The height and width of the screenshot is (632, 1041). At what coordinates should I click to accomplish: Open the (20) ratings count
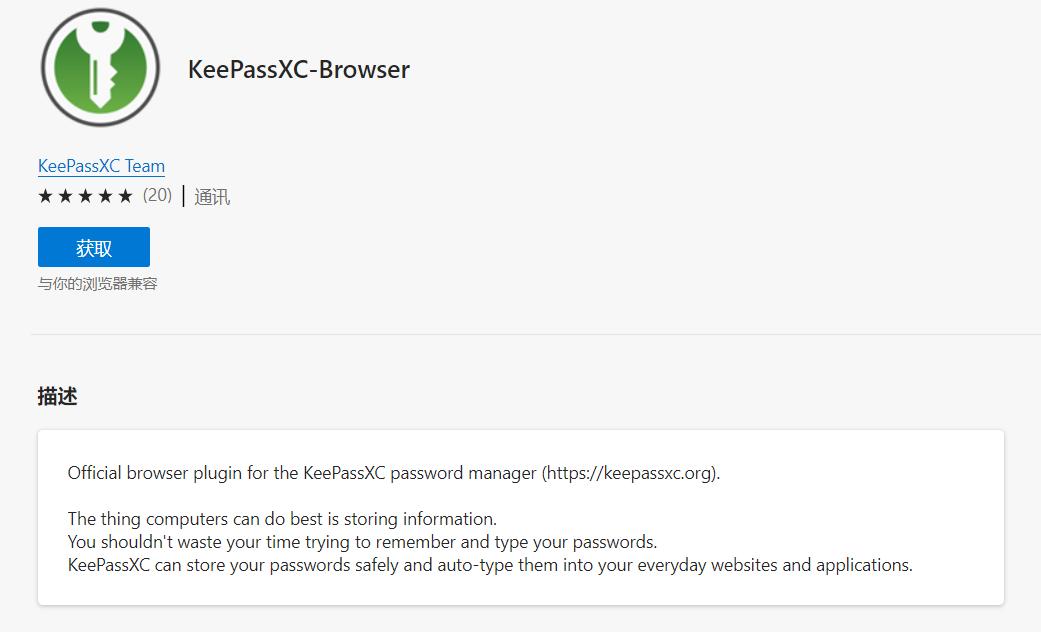coord(157,195)
